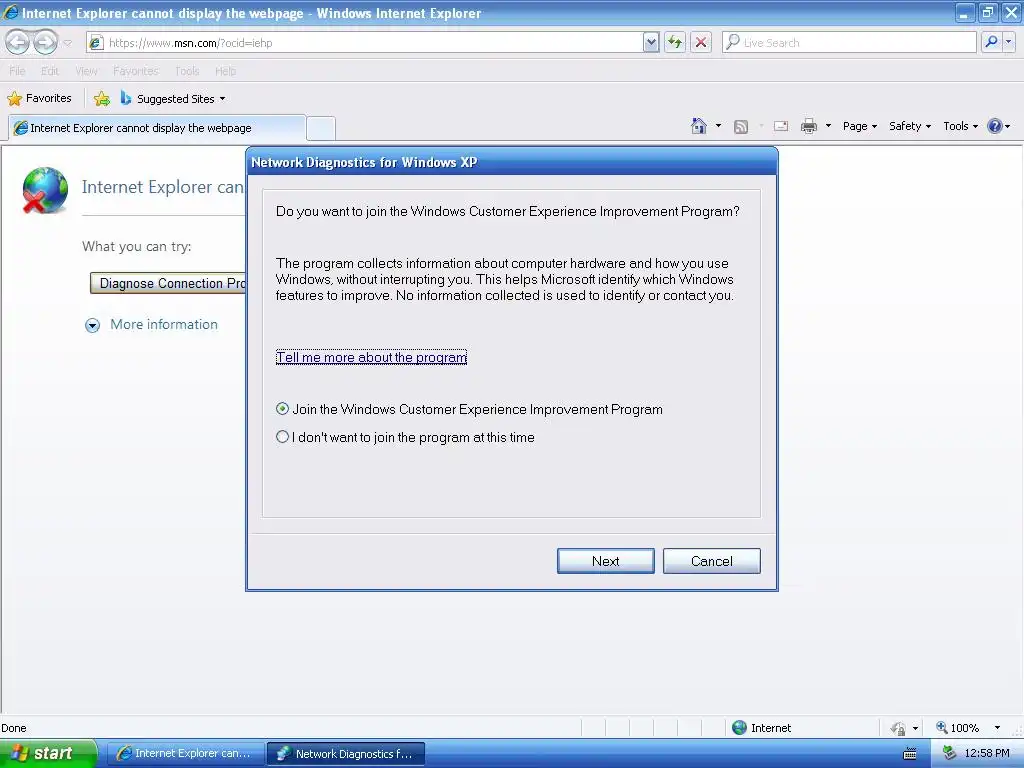Click the network connection tray icon

(950, 754)
